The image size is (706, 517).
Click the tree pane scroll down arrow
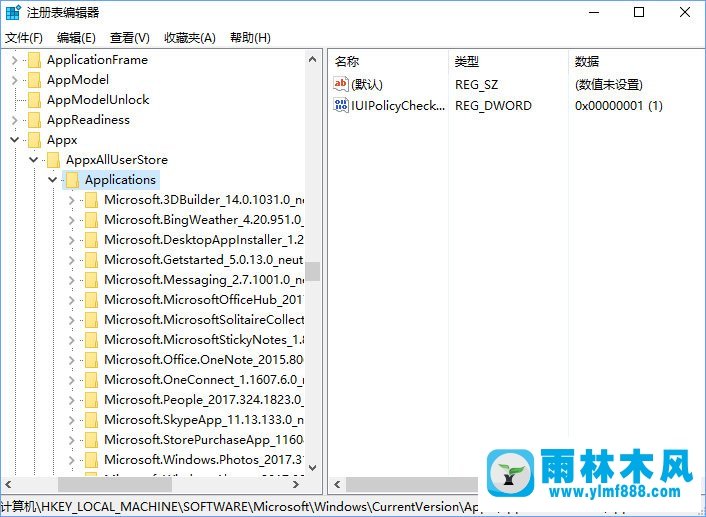[x=312, y=468]
